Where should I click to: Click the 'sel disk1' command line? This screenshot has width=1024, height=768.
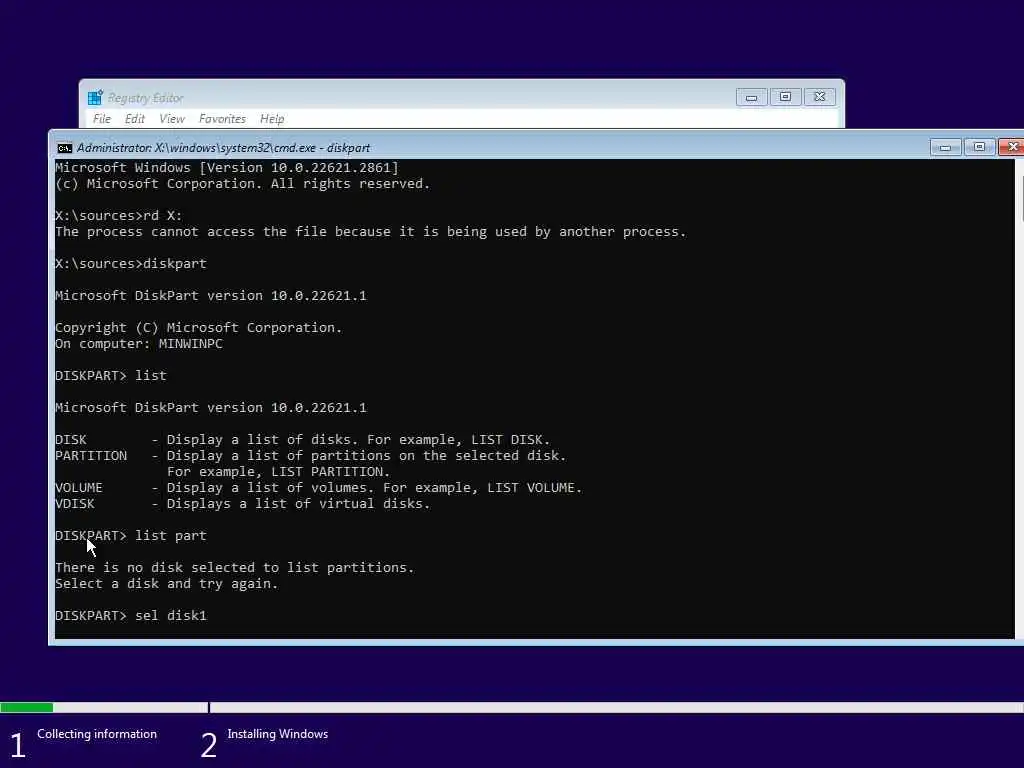[x=131, y=615]
